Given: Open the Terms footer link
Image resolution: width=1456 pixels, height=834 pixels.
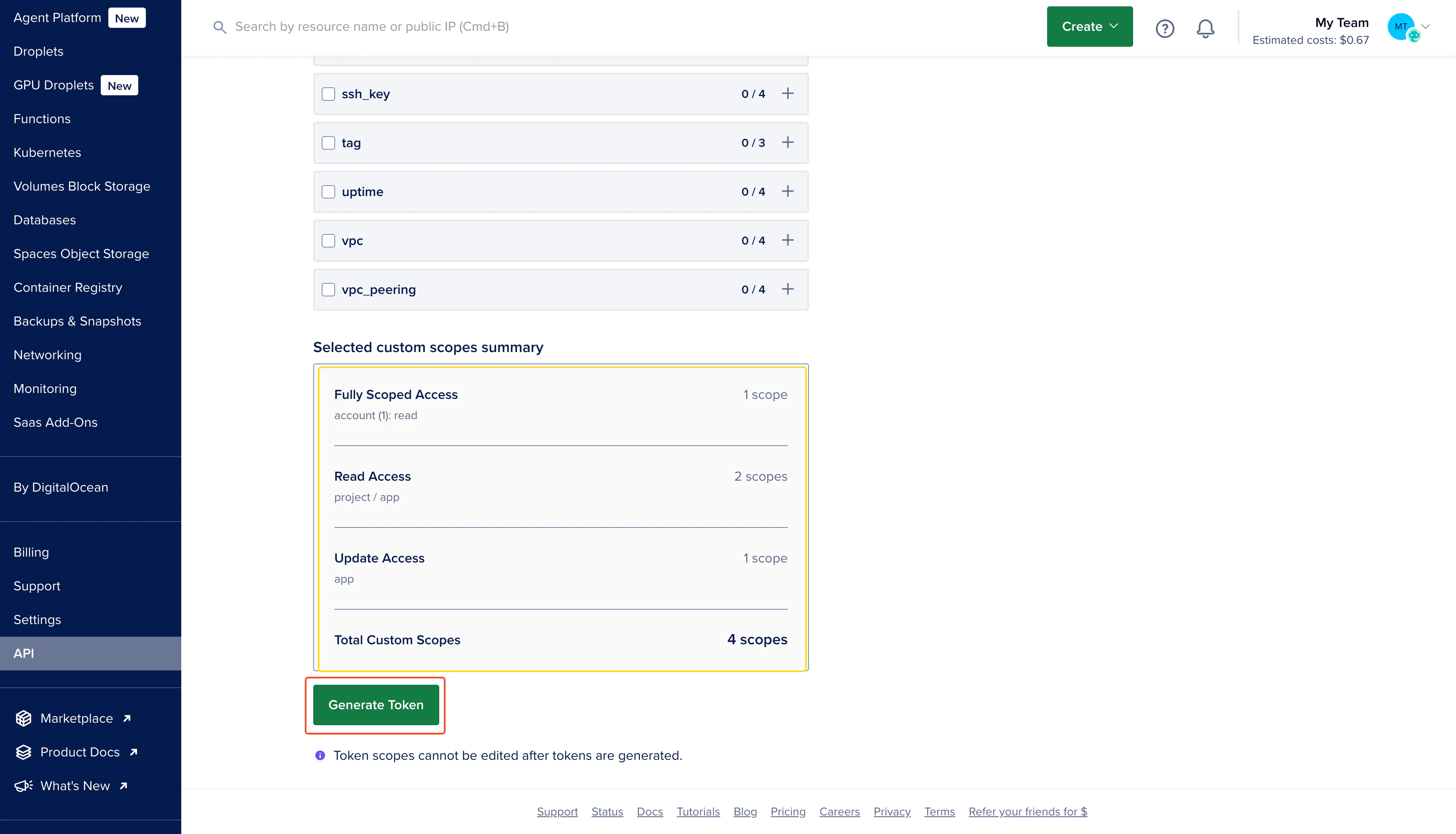Looking at the screenshot, I should (939, 812).
